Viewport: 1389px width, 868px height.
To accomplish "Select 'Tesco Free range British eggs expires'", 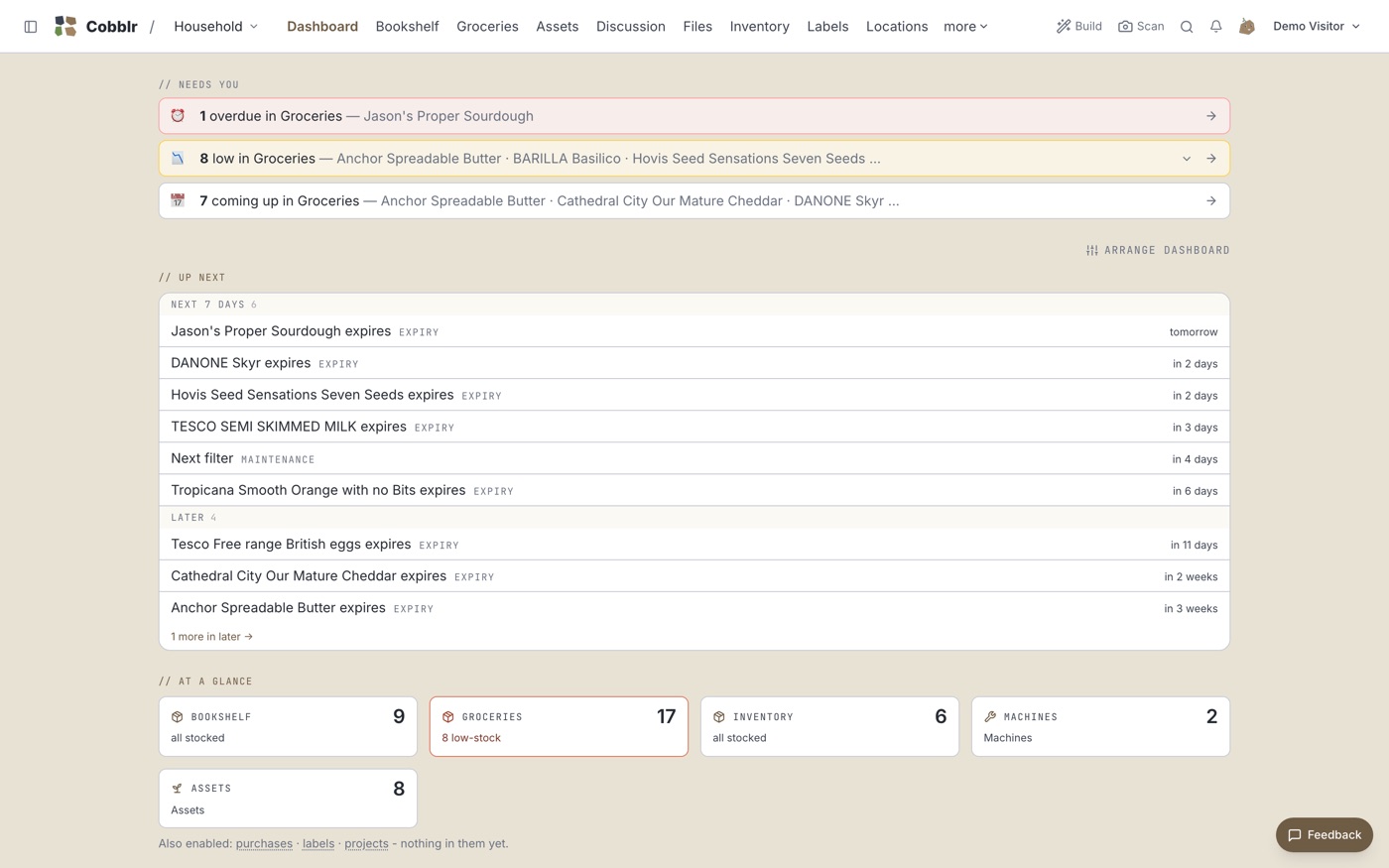I will (x=694, y=545).
